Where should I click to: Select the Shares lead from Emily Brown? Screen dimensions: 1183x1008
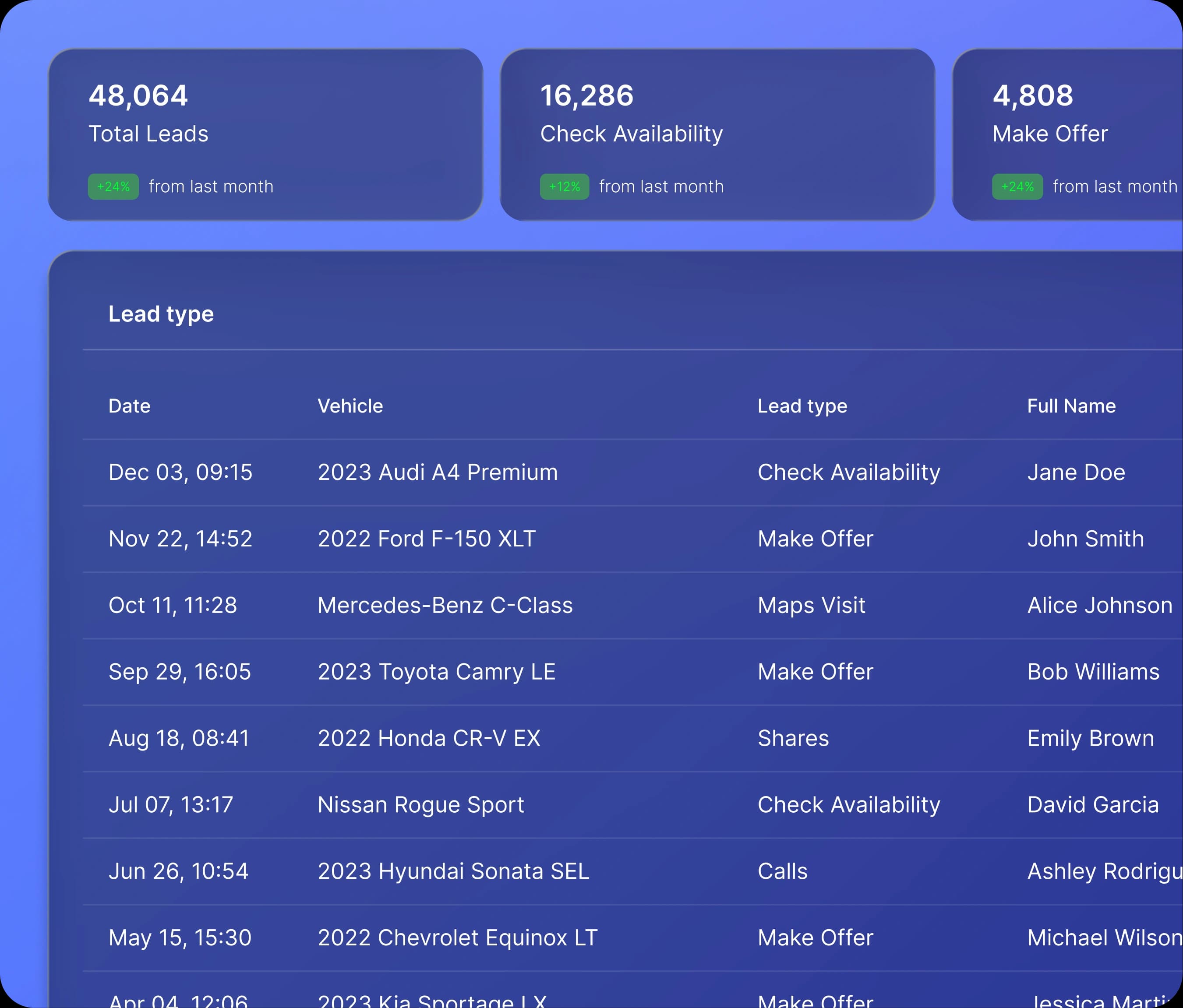coord(793,738)
